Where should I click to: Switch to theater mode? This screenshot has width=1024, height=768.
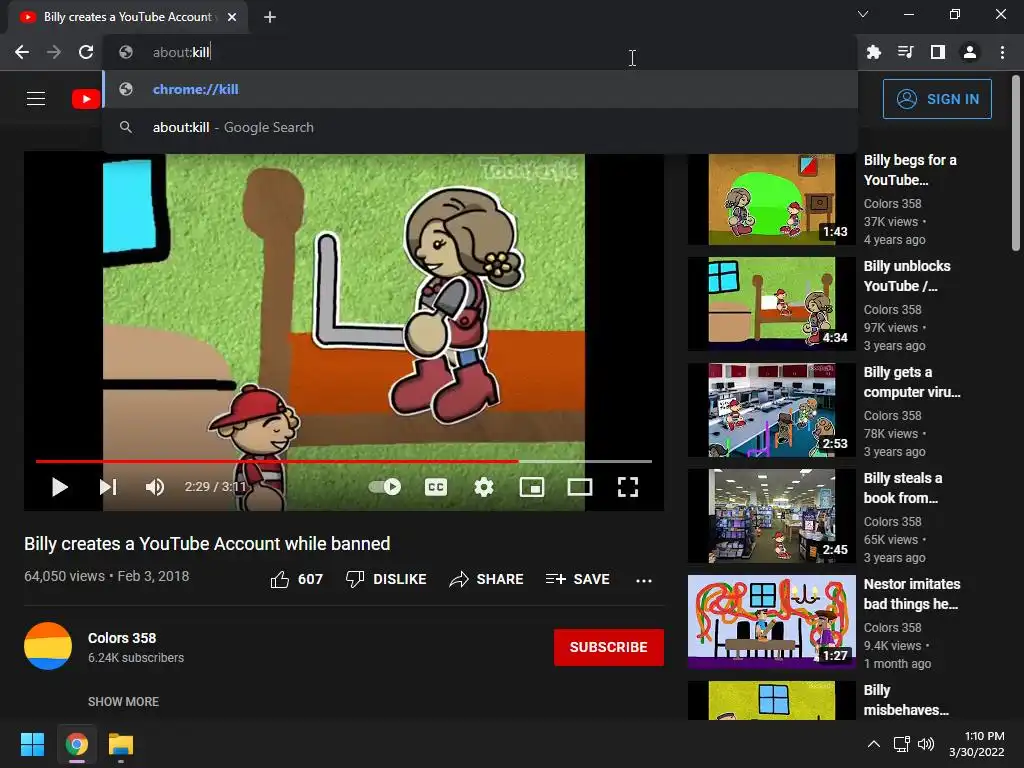pyautogui.click(x=580, y=487)
